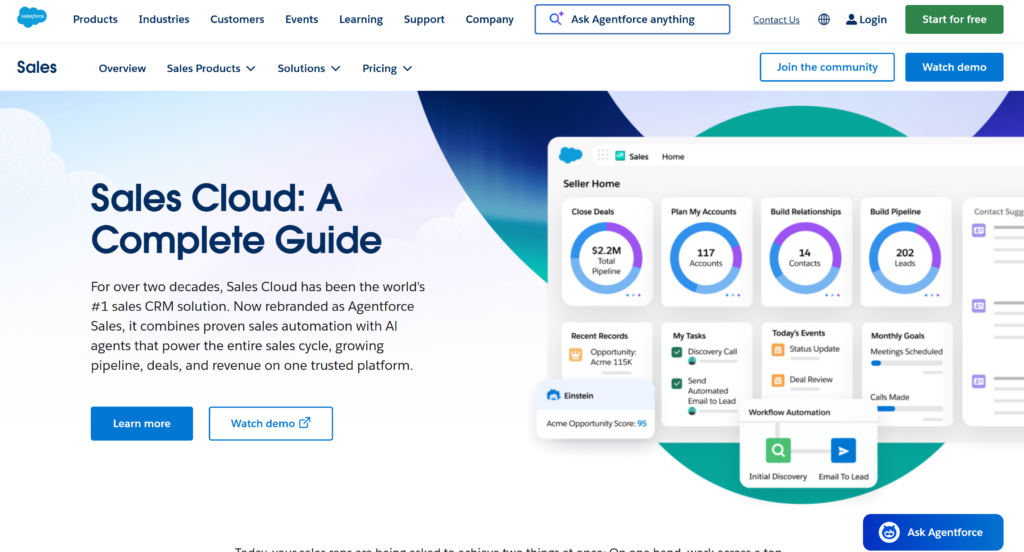Open the Company menu
The image size is (1024, 552).
[x=489, y=19]
